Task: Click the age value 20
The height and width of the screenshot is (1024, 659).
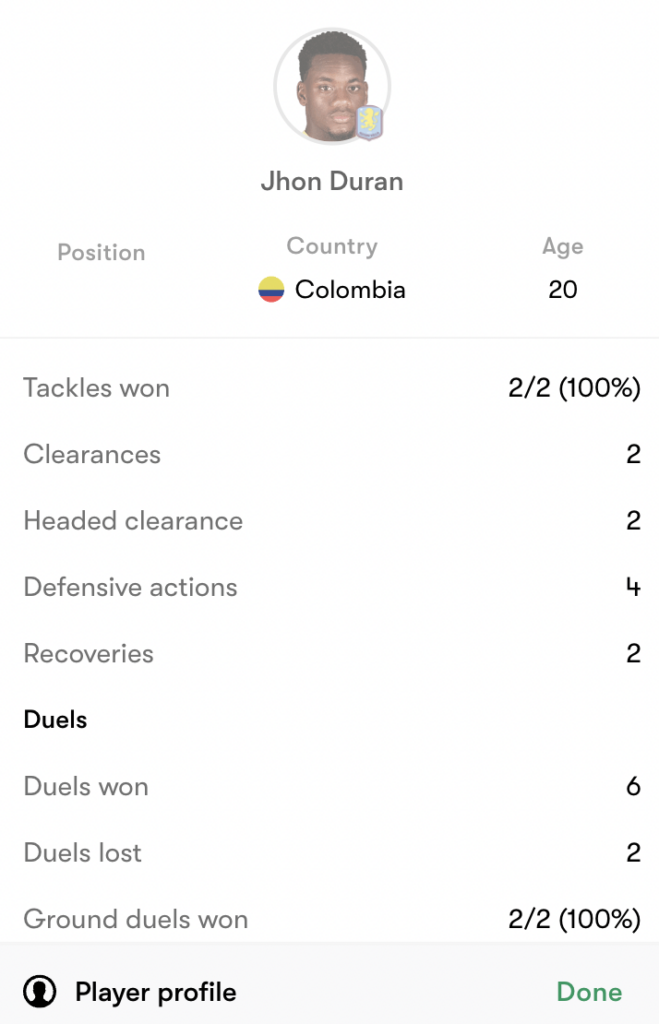Action: (563, 290)
